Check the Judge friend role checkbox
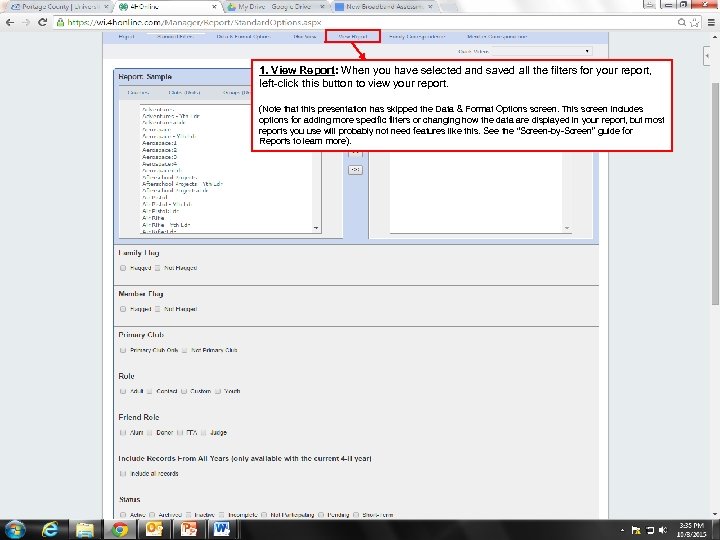Screen dimensions: 720x540 coord(203,433)
